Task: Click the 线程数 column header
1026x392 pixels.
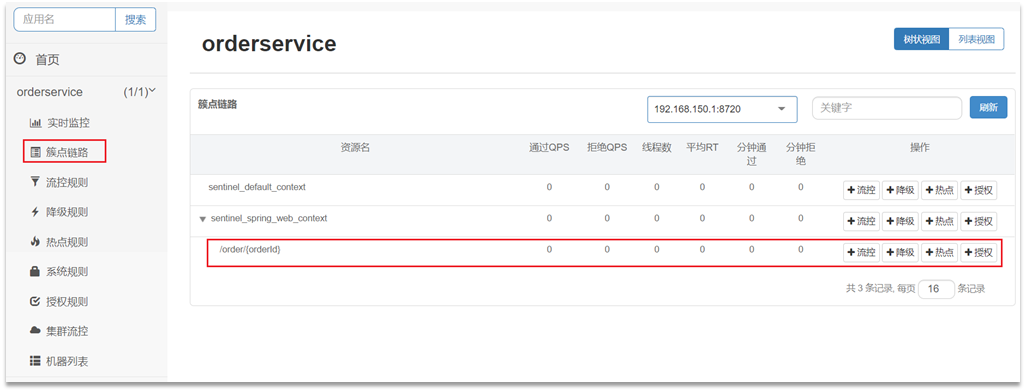Action: (656, 148)
